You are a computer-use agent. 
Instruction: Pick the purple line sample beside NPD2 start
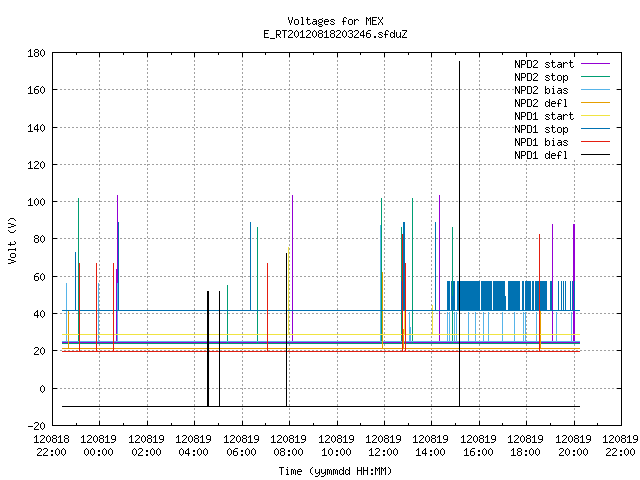pos(595,64)
